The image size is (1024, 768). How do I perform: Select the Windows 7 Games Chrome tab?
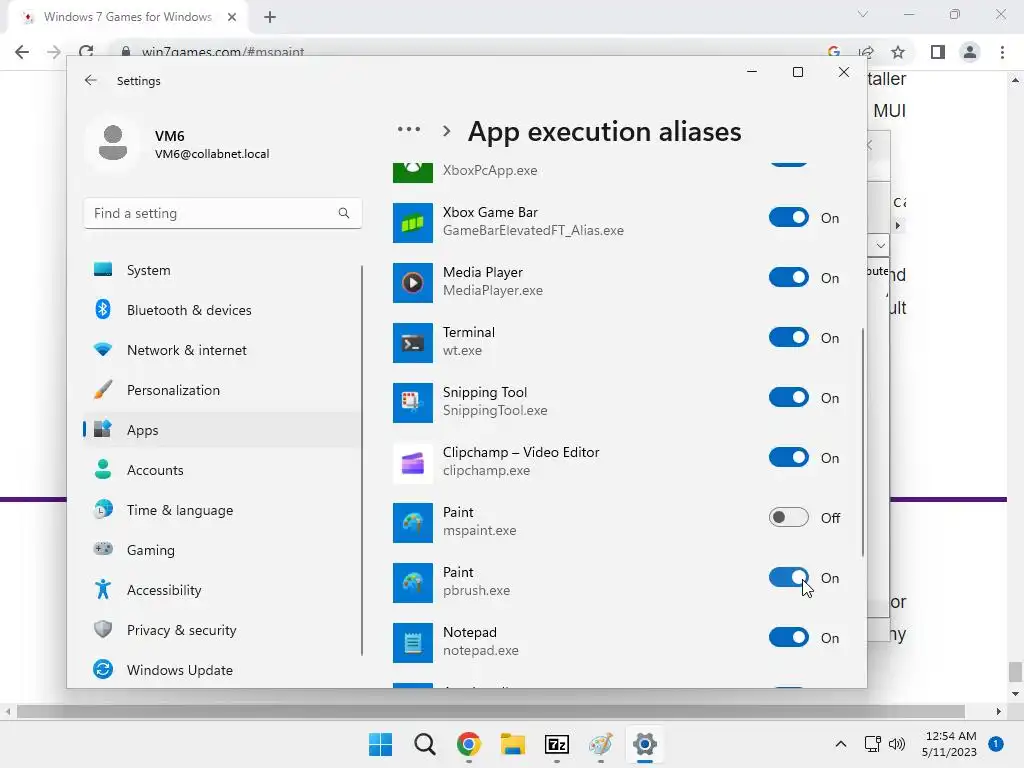127,17
